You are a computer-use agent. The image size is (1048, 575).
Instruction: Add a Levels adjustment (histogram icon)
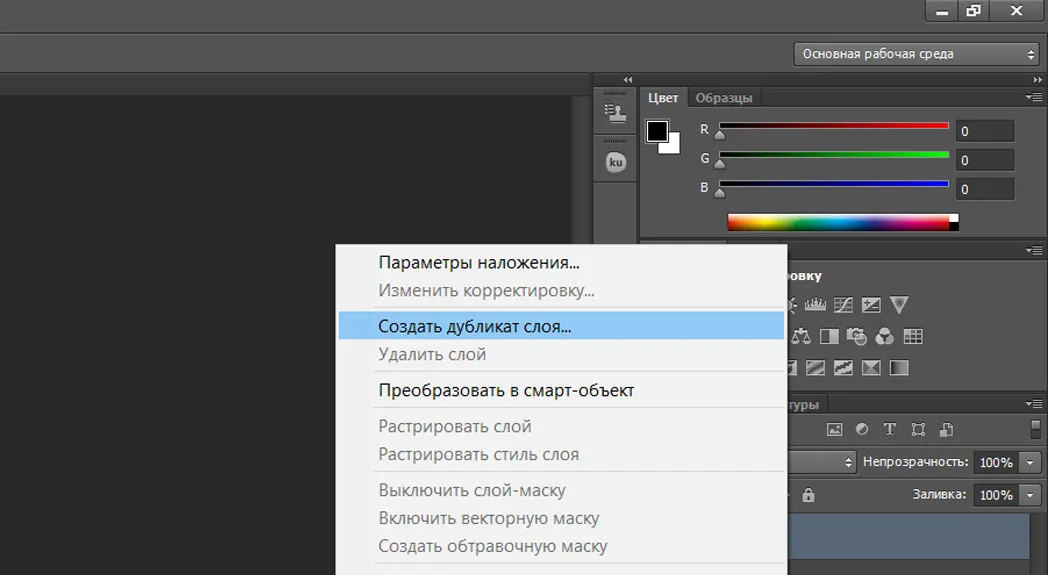tap(815, 305)
